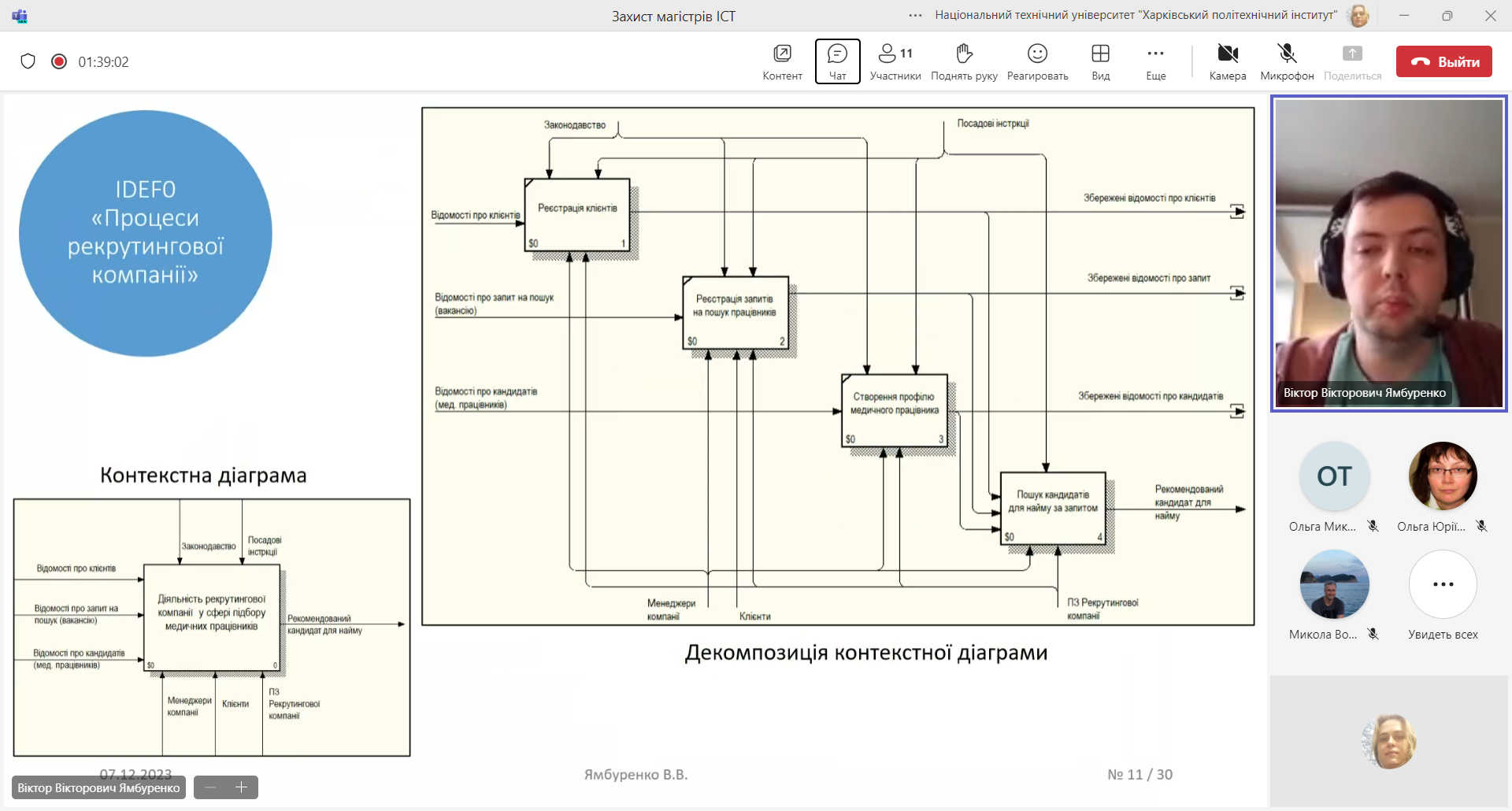Open the Чат panel
The height and width of the screenshot is (811, 1512).
(x=837, y=61)
